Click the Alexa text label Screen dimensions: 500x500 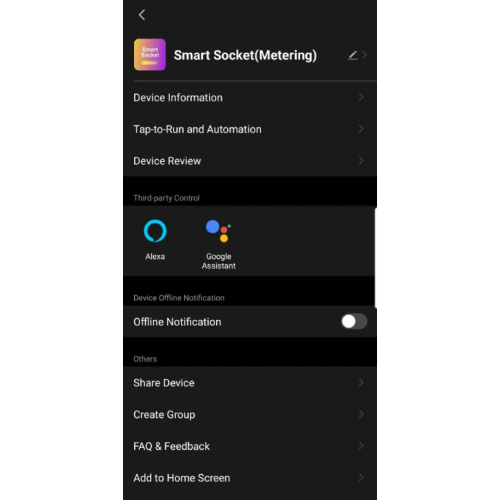[155, 256]
